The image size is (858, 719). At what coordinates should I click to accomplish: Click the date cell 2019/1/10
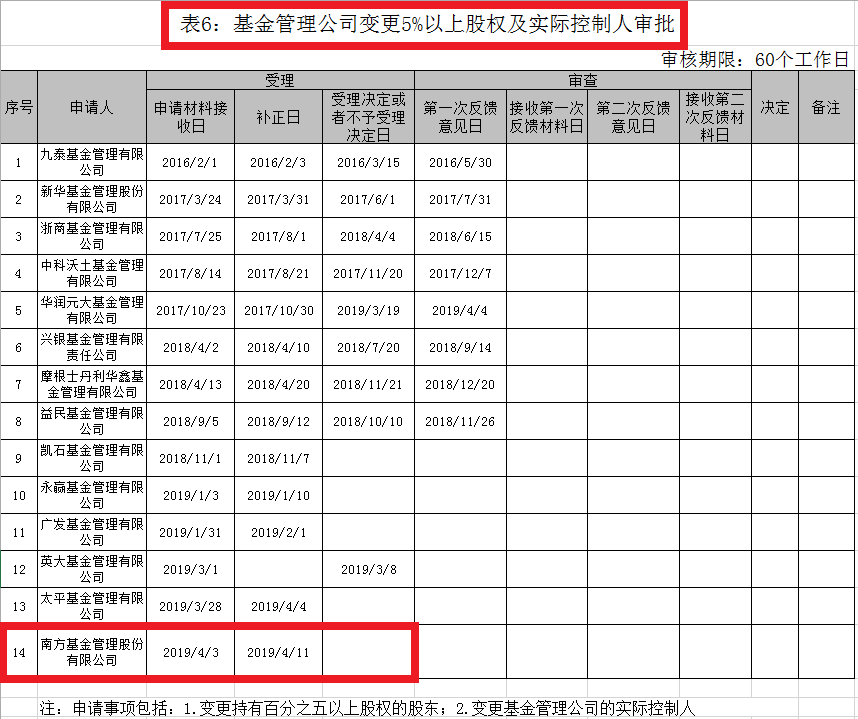[x=279, y=495]
